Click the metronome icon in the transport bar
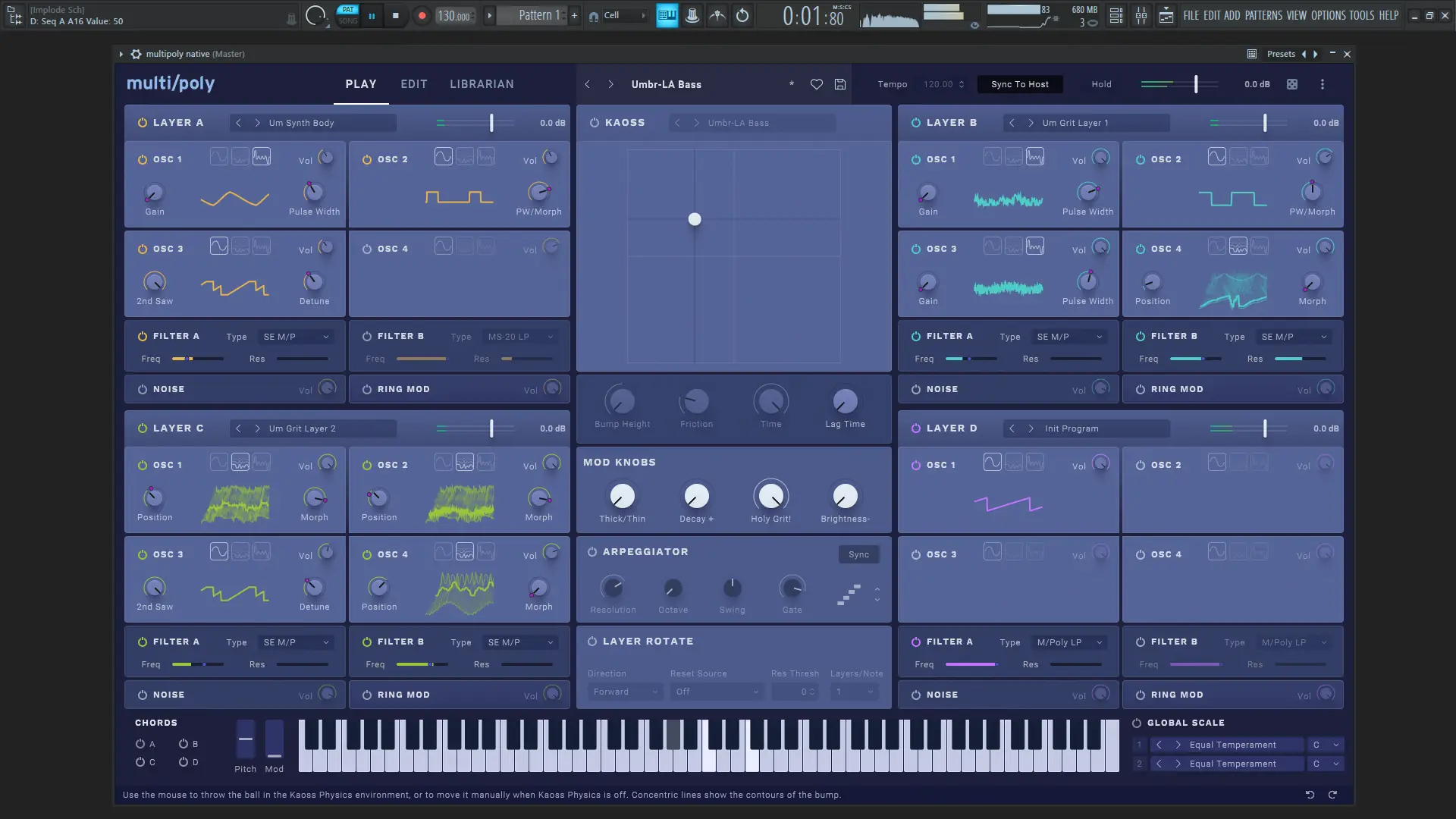 [x=717, y=15]
